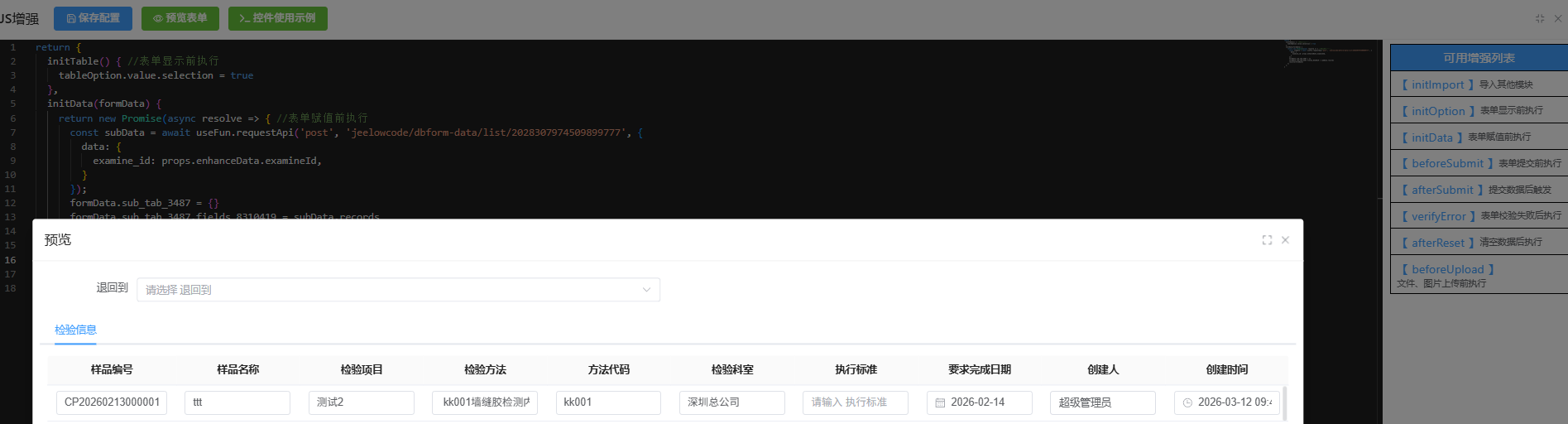
Task: Click the 保存配置 save button
Action: tap(93, 18)
